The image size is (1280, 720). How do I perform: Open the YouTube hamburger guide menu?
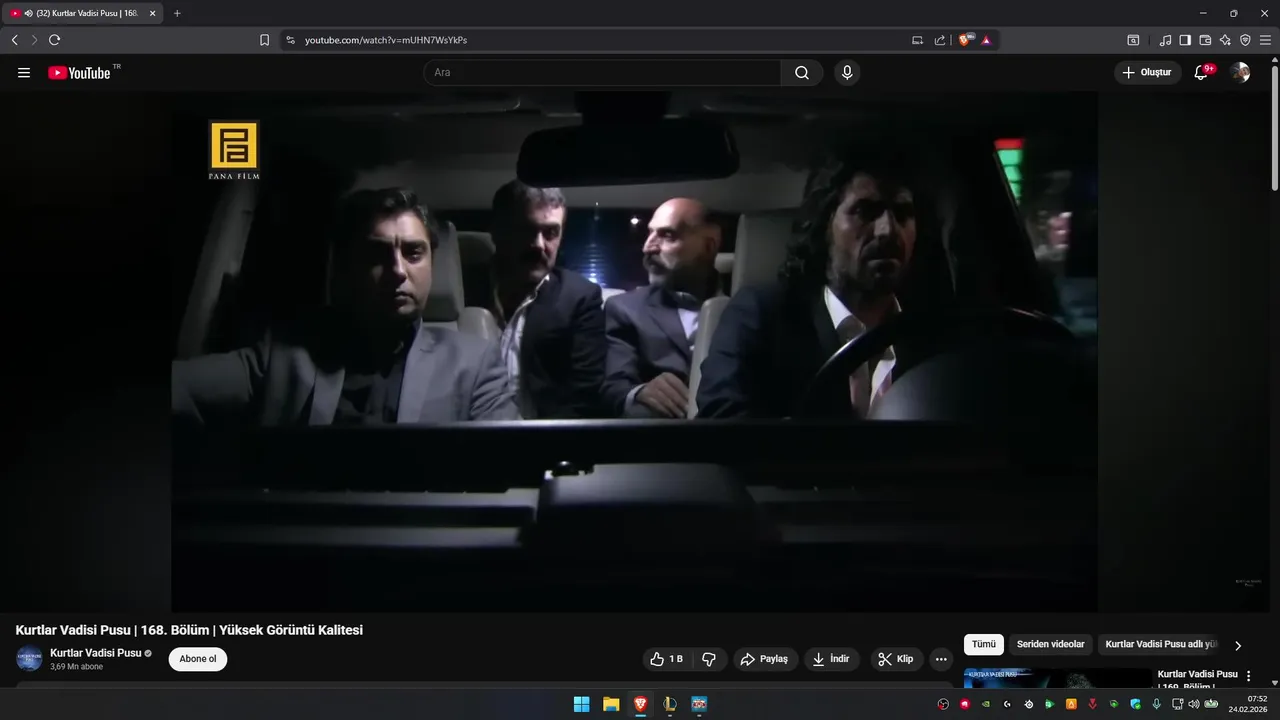24,73
